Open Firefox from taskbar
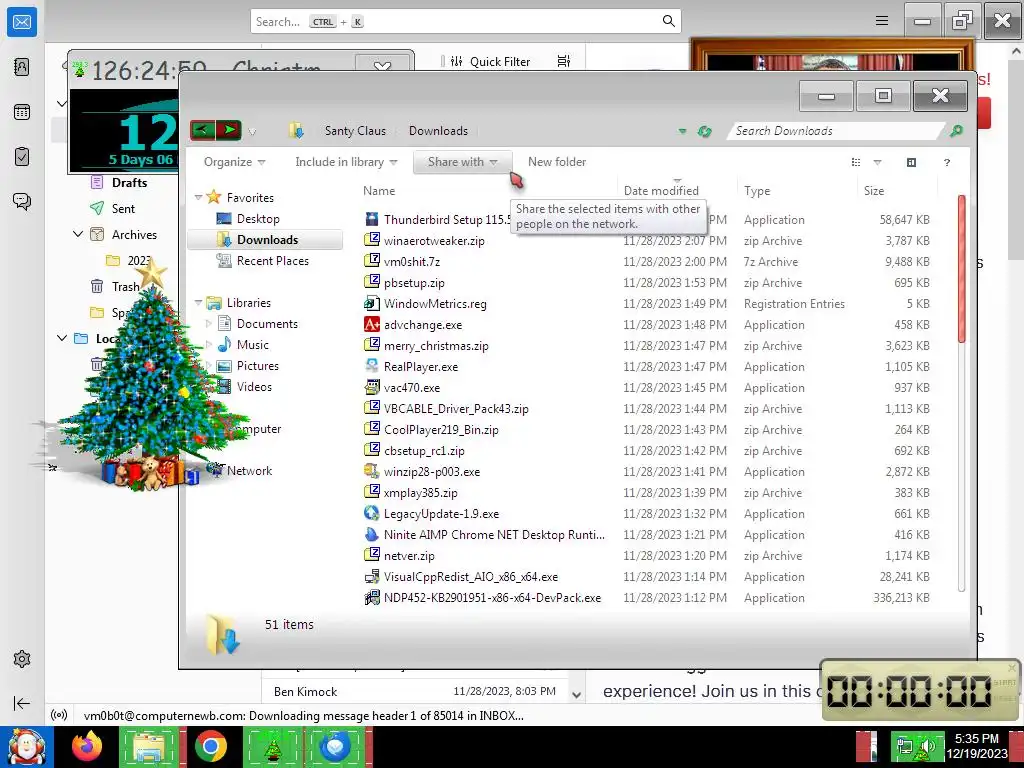 coord(88,746)
